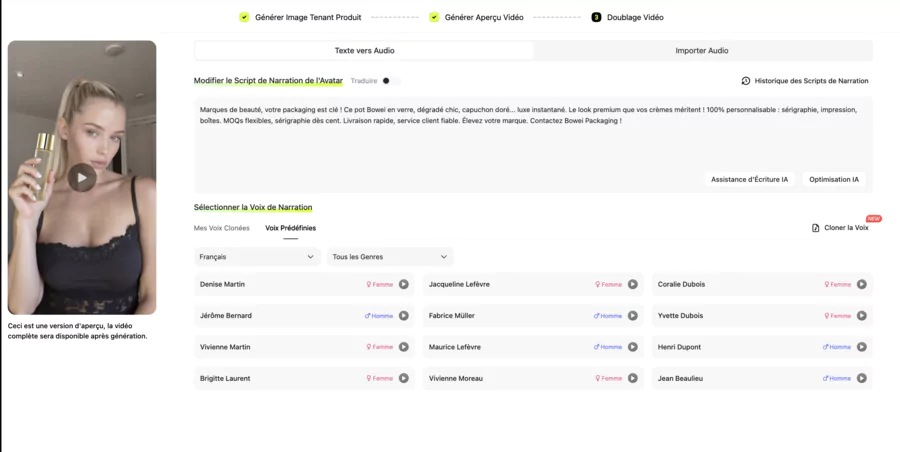This screenshot has width=900, height=452.
Task: Click Sélectionner la Voix de Narration heading
Action: (253, 207)
